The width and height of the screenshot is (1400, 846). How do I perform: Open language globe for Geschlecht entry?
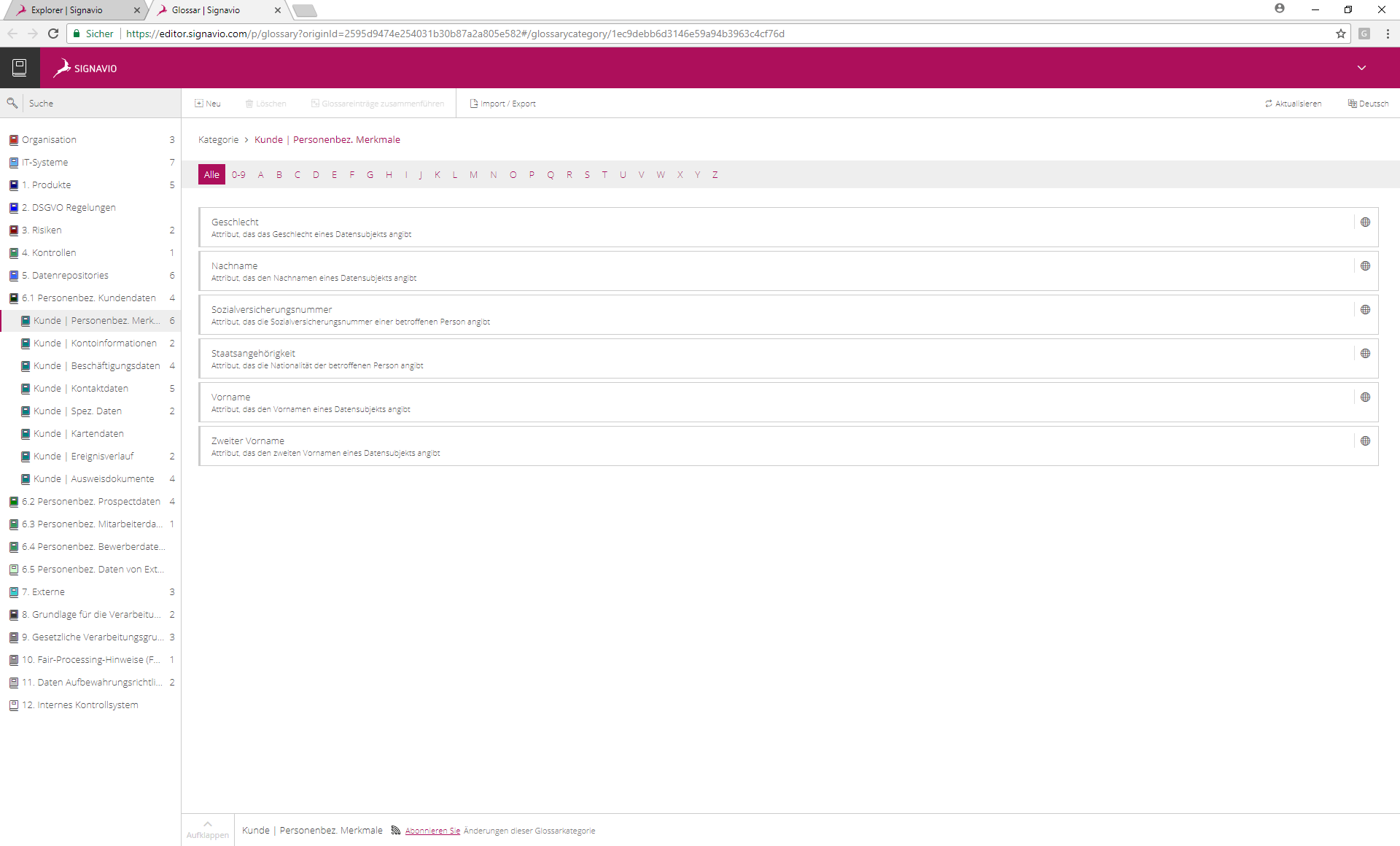click(x=1365, y=222)
